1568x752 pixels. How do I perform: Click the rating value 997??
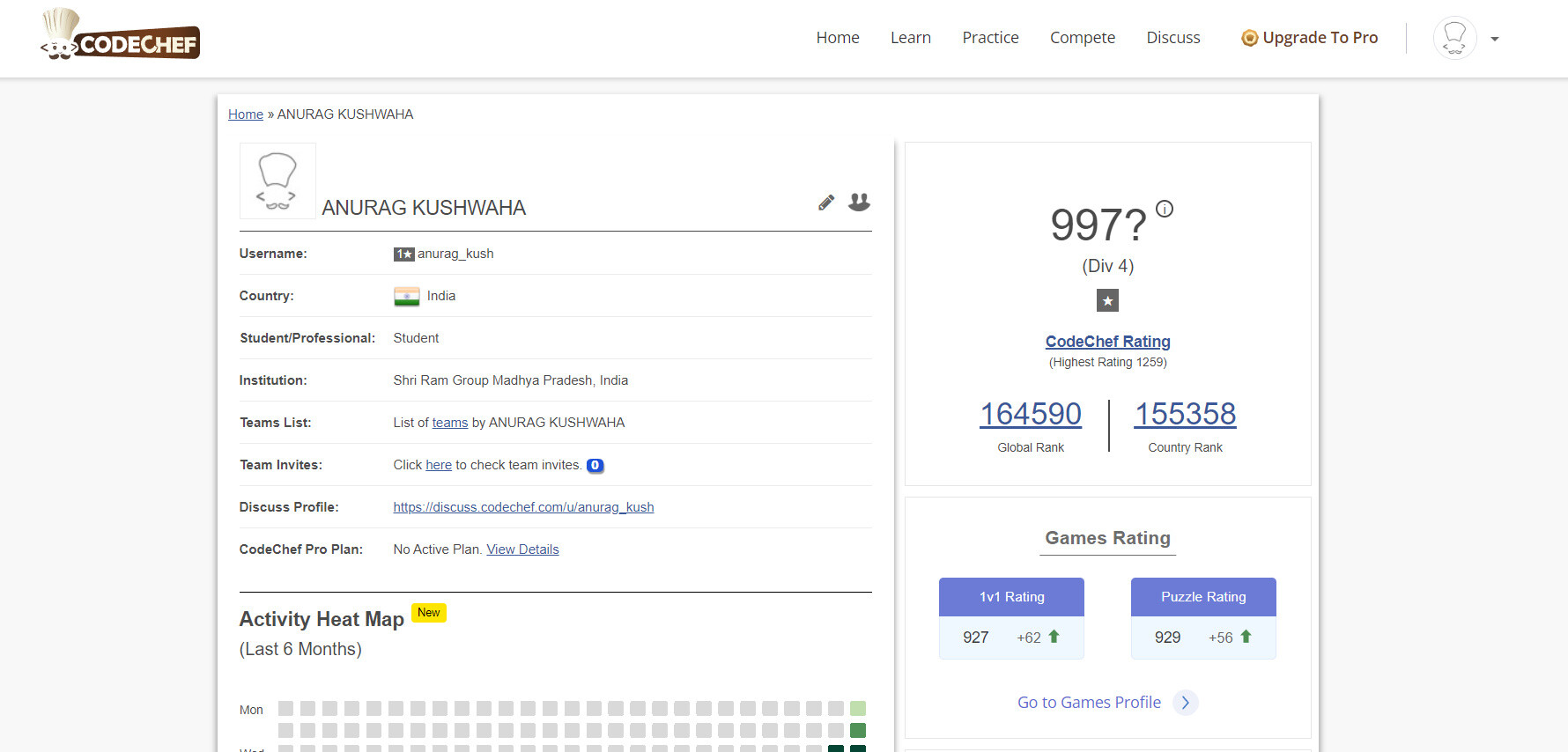[x=1098, y=225]
